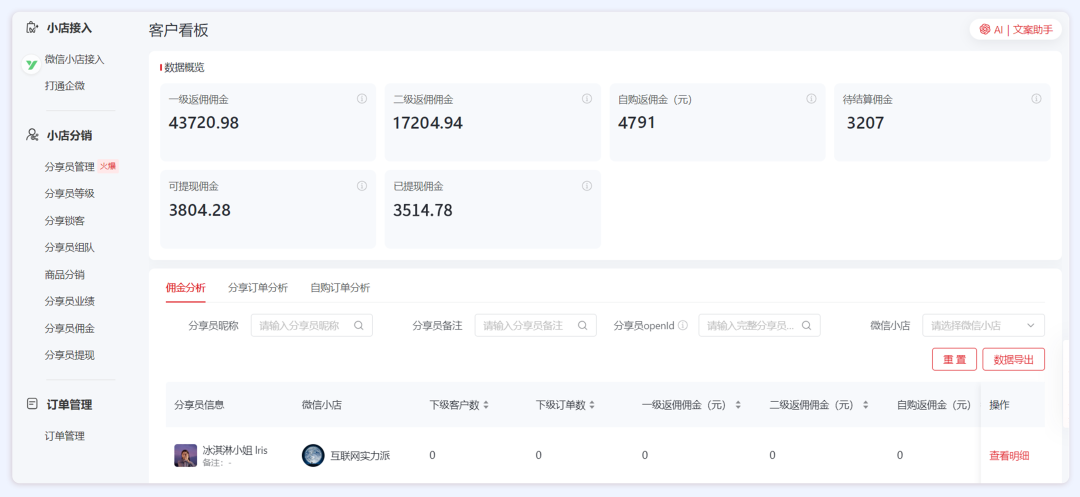Click info icon on 二级返佣佣金 card
This screenshot has height=497, width=1080.
(x=587, y=99)
